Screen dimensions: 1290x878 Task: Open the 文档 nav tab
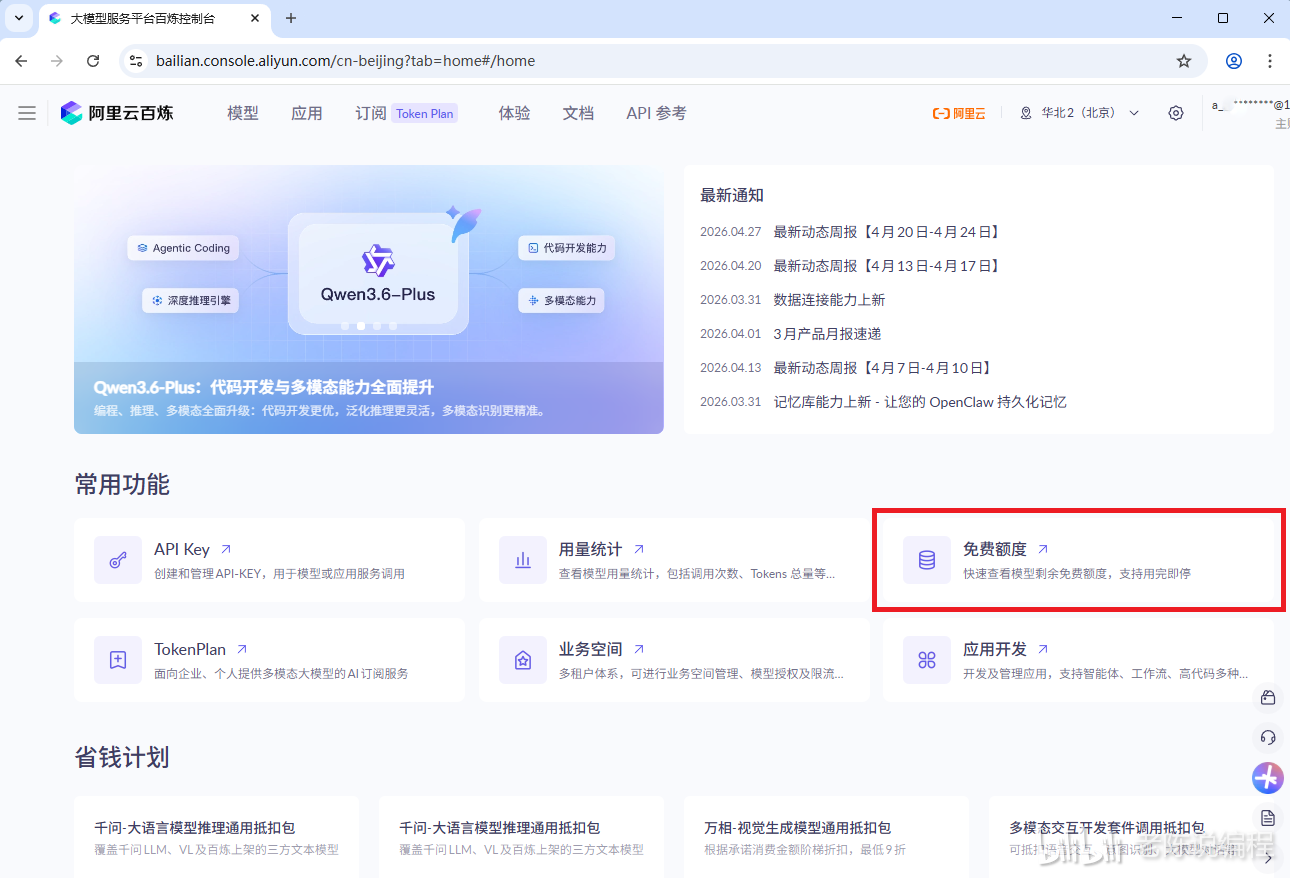click(579, 113)
